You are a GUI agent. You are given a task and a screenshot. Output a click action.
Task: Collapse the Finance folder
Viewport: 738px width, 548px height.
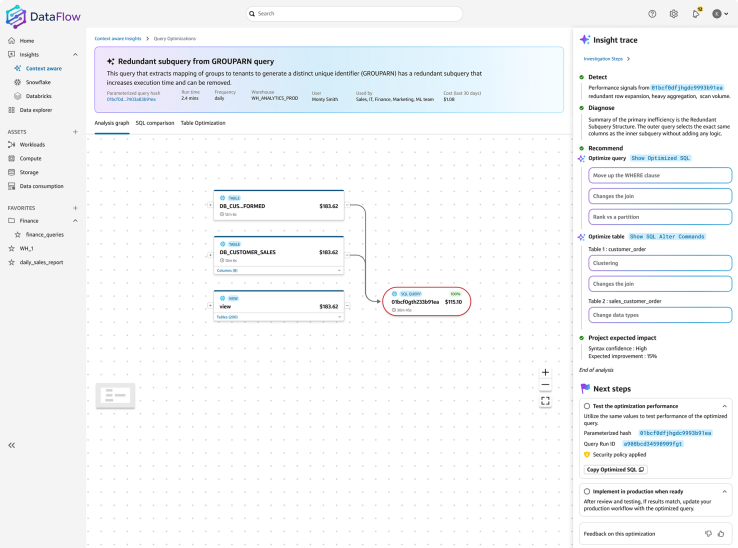point(75,221)
